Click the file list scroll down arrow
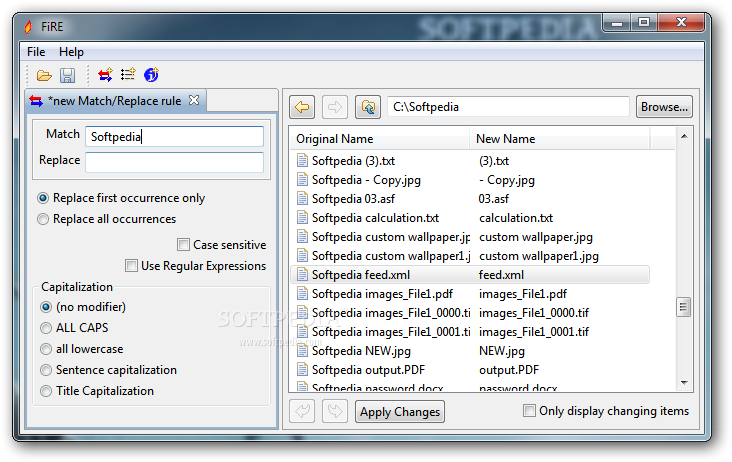732x462 pixels. [x=684, y=383]
